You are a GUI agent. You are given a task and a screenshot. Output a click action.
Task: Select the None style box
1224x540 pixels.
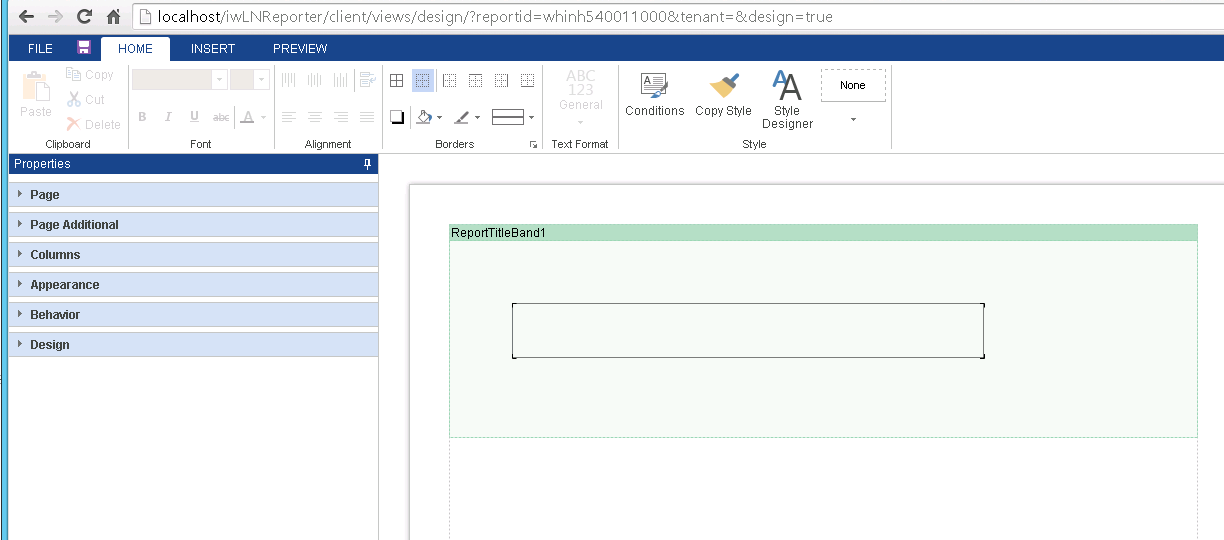[x=853, y=86]
